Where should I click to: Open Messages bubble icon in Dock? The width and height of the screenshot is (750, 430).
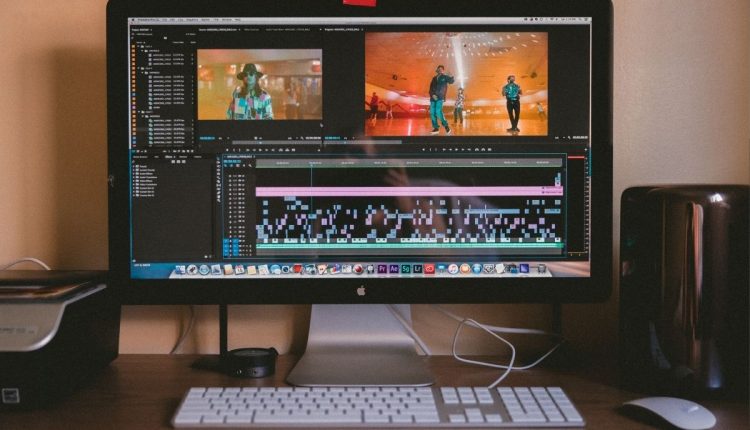[x=275, y=269]
